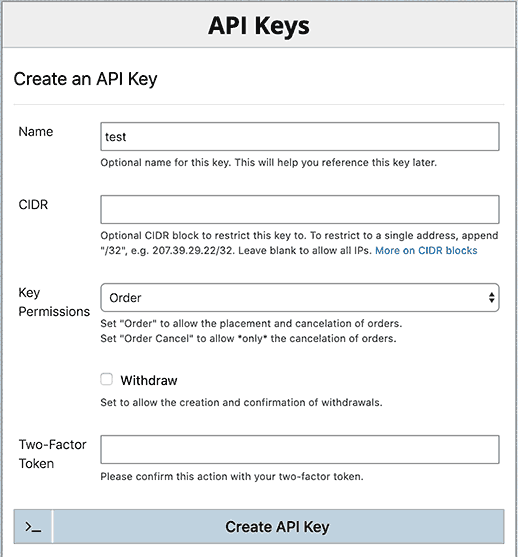Enable the Withdraw checkbox
Viewport: 518px width, 557px height.
(107, 379)
